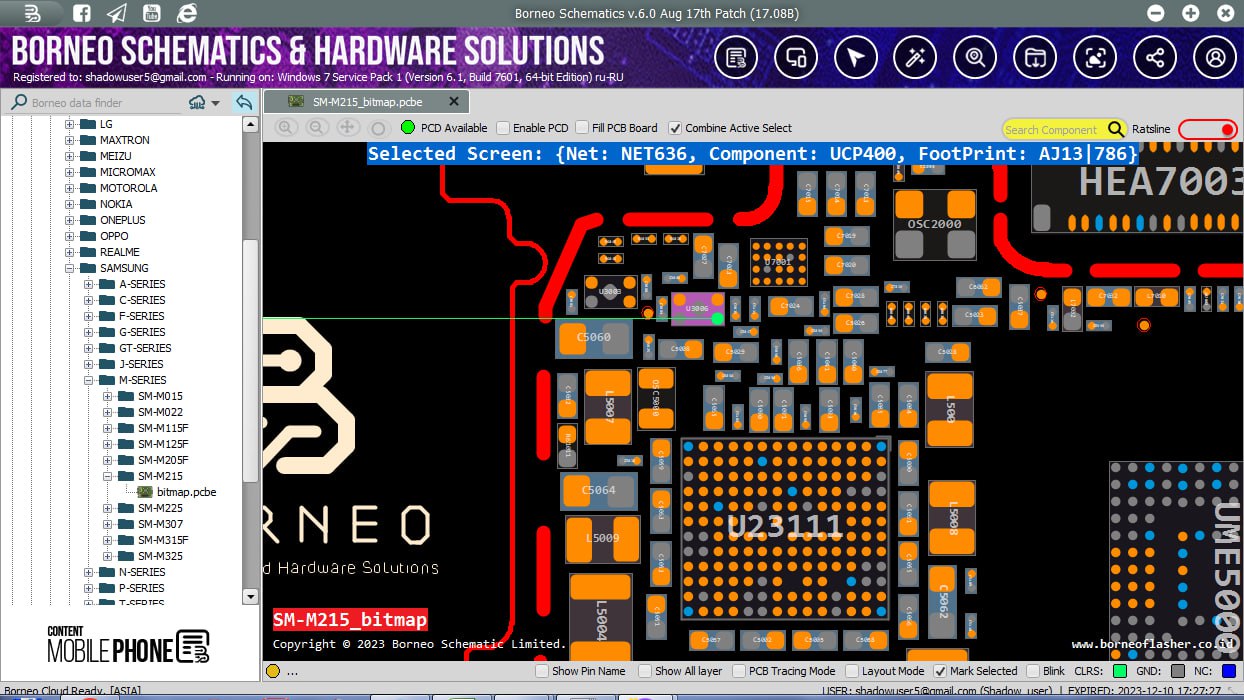Viewport: 1244px width, 700px height.
Task: Expand the SM-M225 folder
Action: pyautogui.click(x=108, y=508)
